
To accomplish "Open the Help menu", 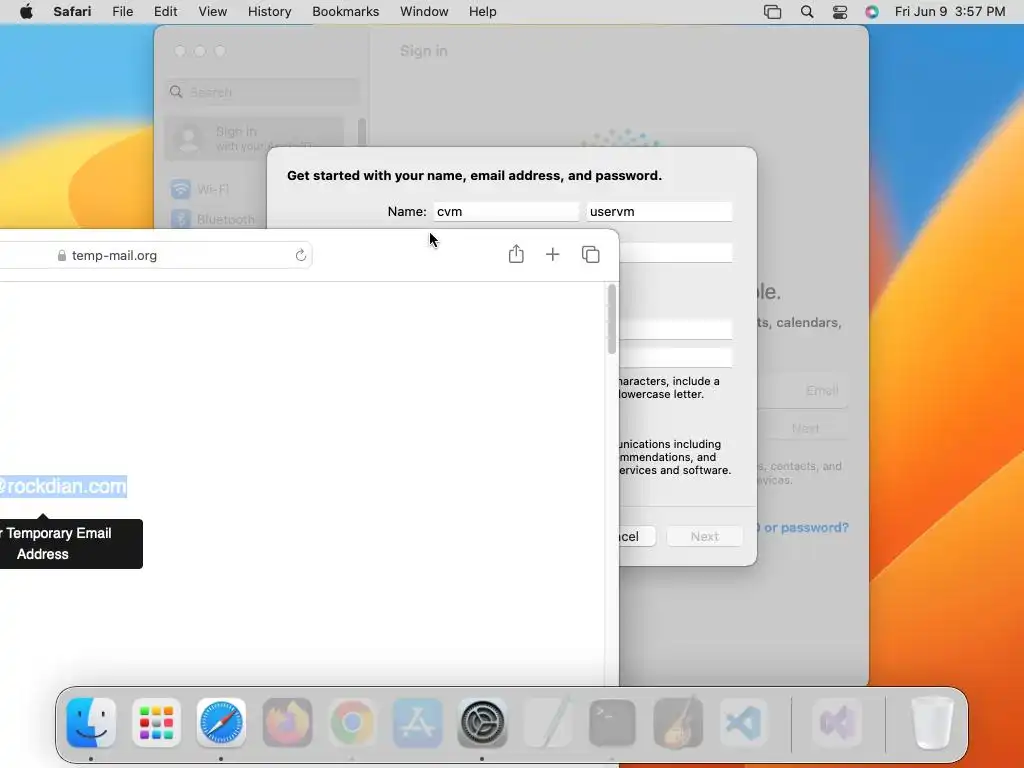I will coord(483,12).
